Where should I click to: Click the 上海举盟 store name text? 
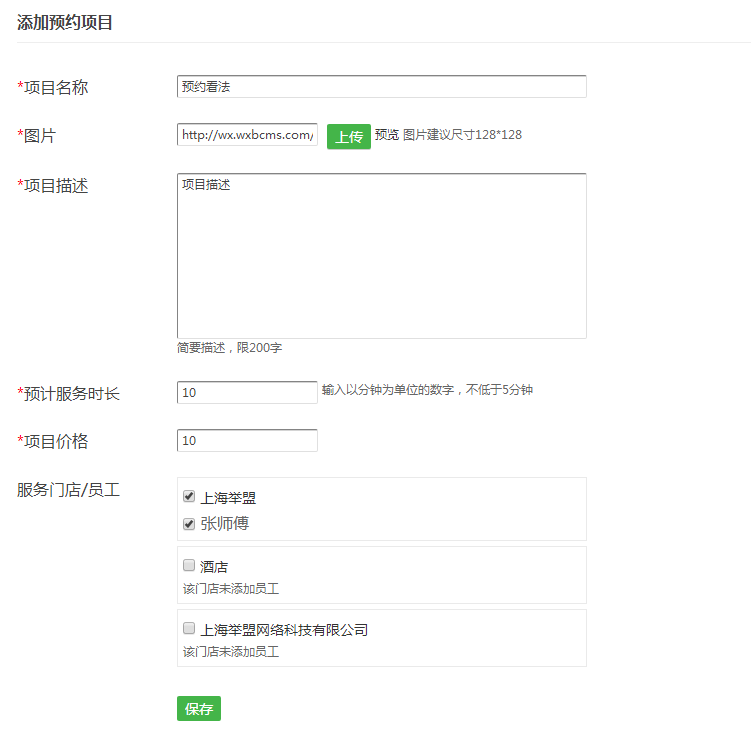pos(228,498)
